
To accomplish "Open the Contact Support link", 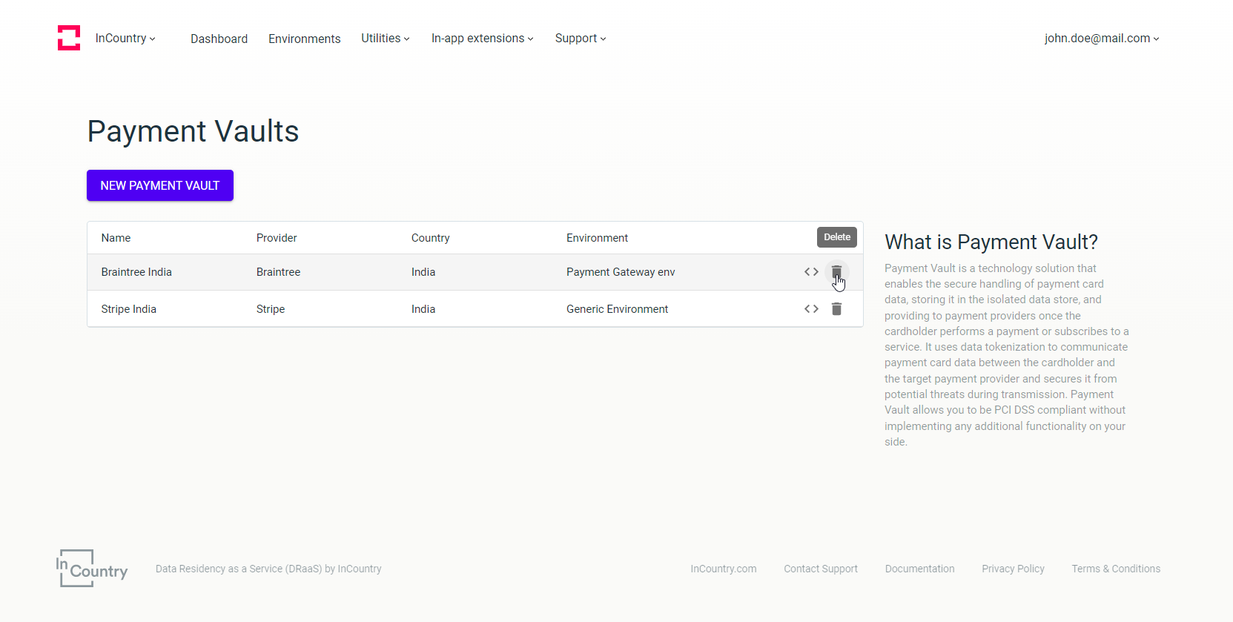I will coord(821,569).
